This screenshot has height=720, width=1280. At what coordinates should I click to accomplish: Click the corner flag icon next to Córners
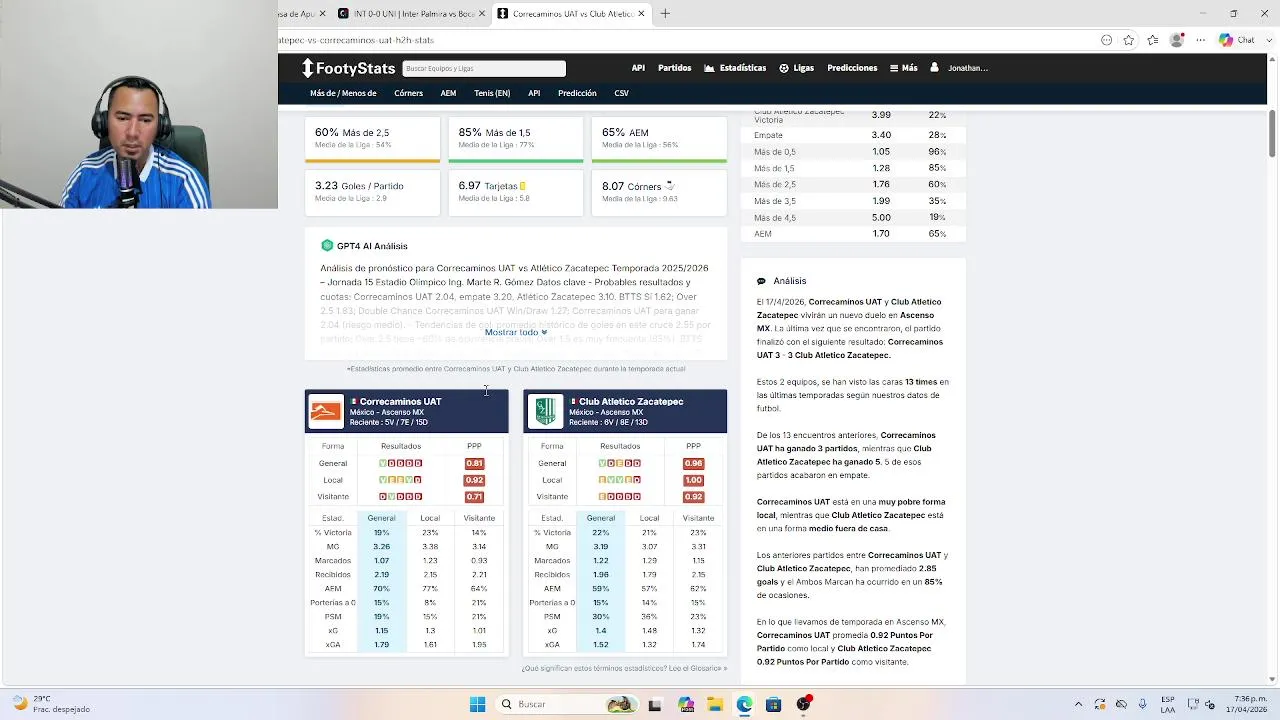[669, 185]
